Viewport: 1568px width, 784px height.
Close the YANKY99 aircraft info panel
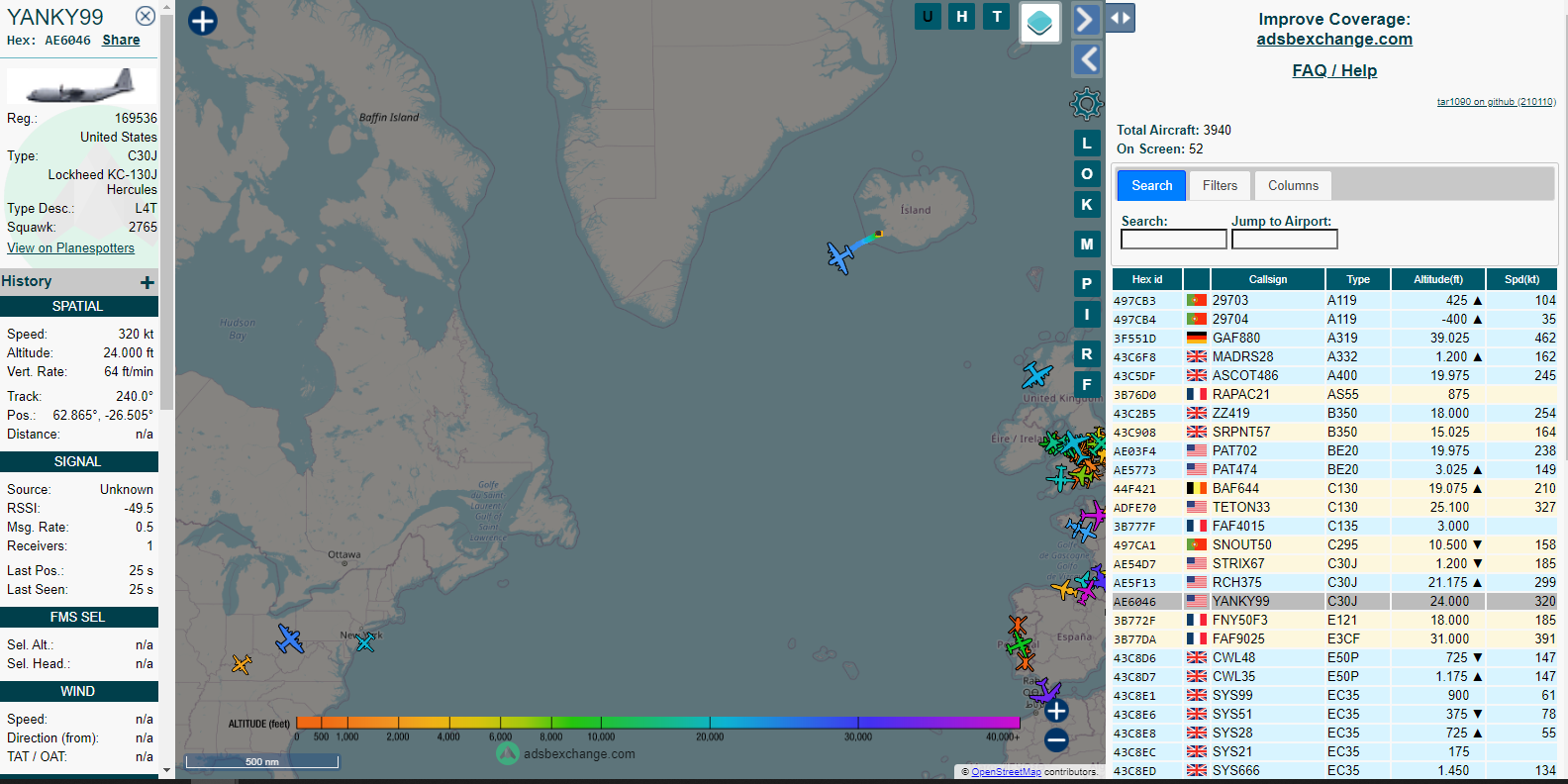coord(146,16)
